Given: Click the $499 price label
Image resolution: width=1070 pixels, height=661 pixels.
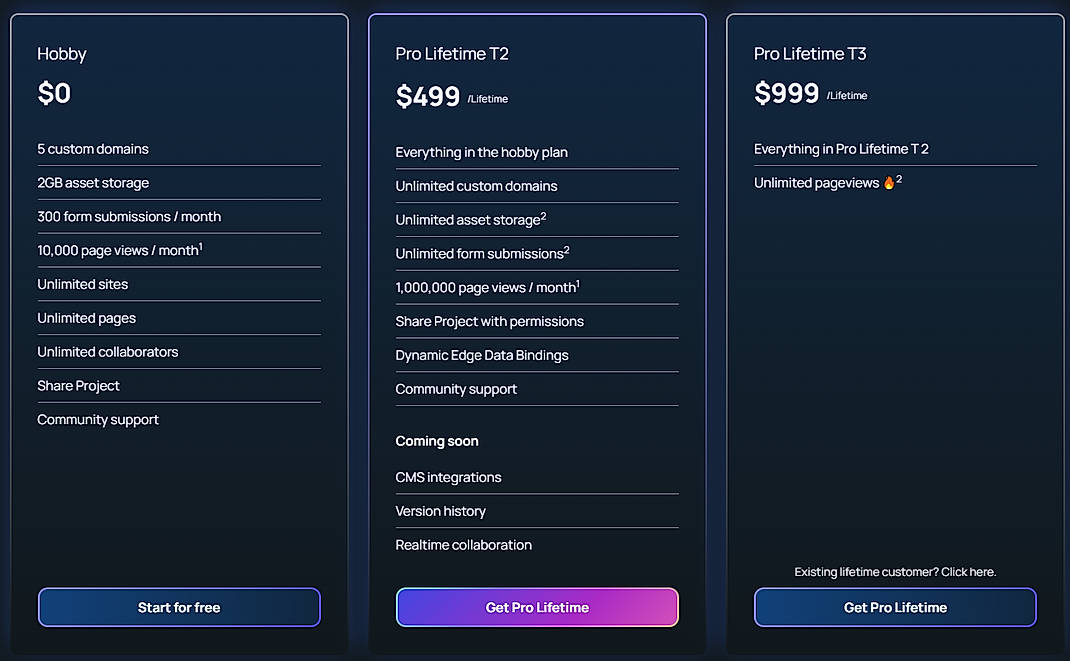Looking at the screenshot, I should [426, 95].
